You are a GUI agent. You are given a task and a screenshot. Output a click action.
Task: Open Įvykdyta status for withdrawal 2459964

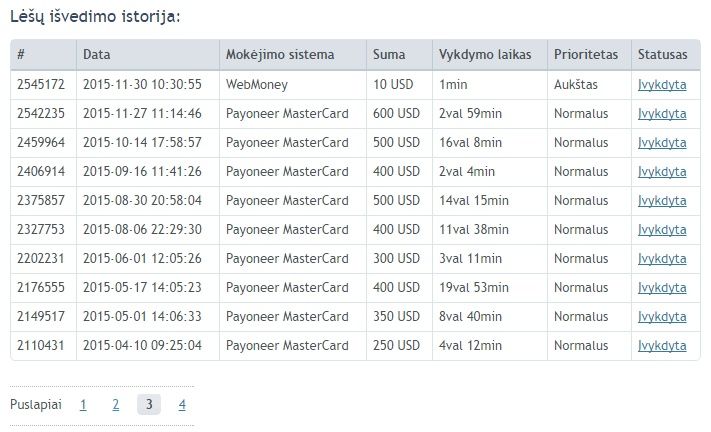point(662,143)
